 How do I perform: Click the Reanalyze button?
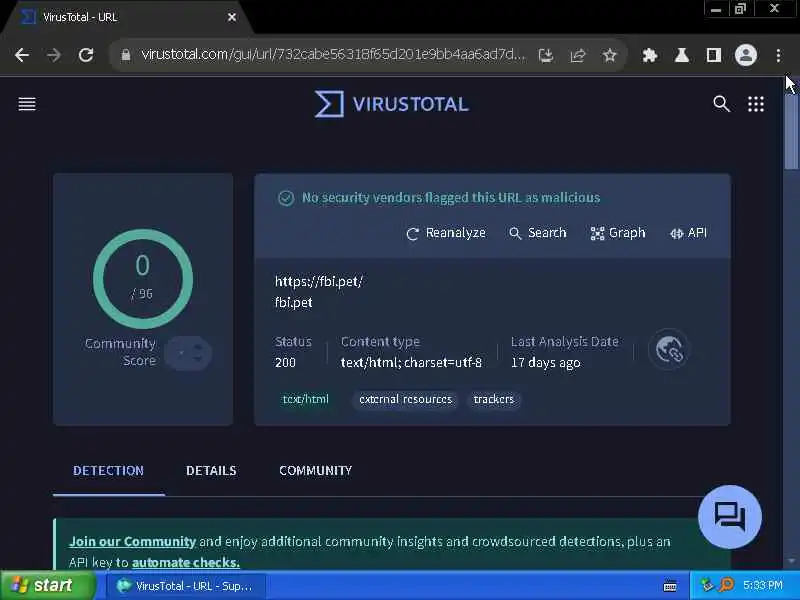(446, 233)
